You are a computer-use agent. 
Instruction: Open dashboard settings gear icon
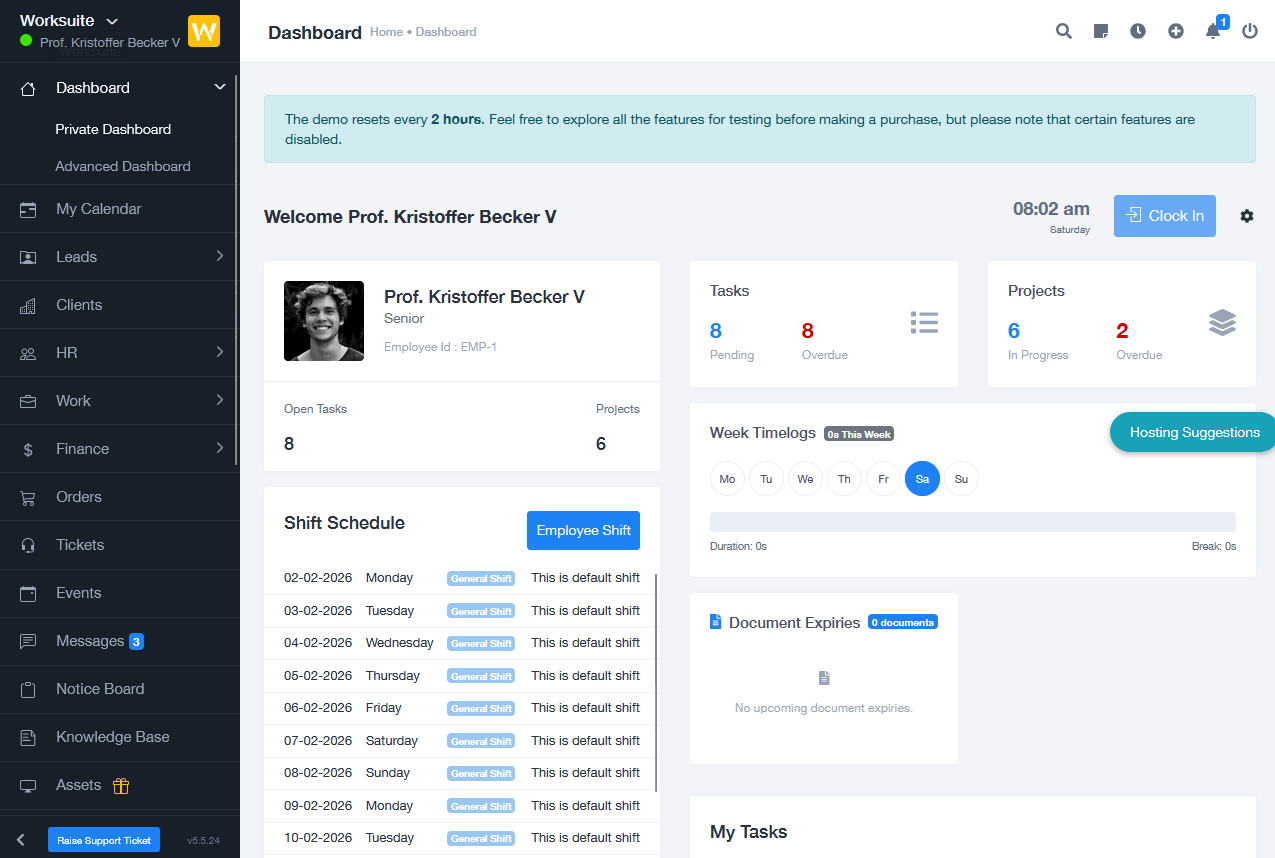1246,216
